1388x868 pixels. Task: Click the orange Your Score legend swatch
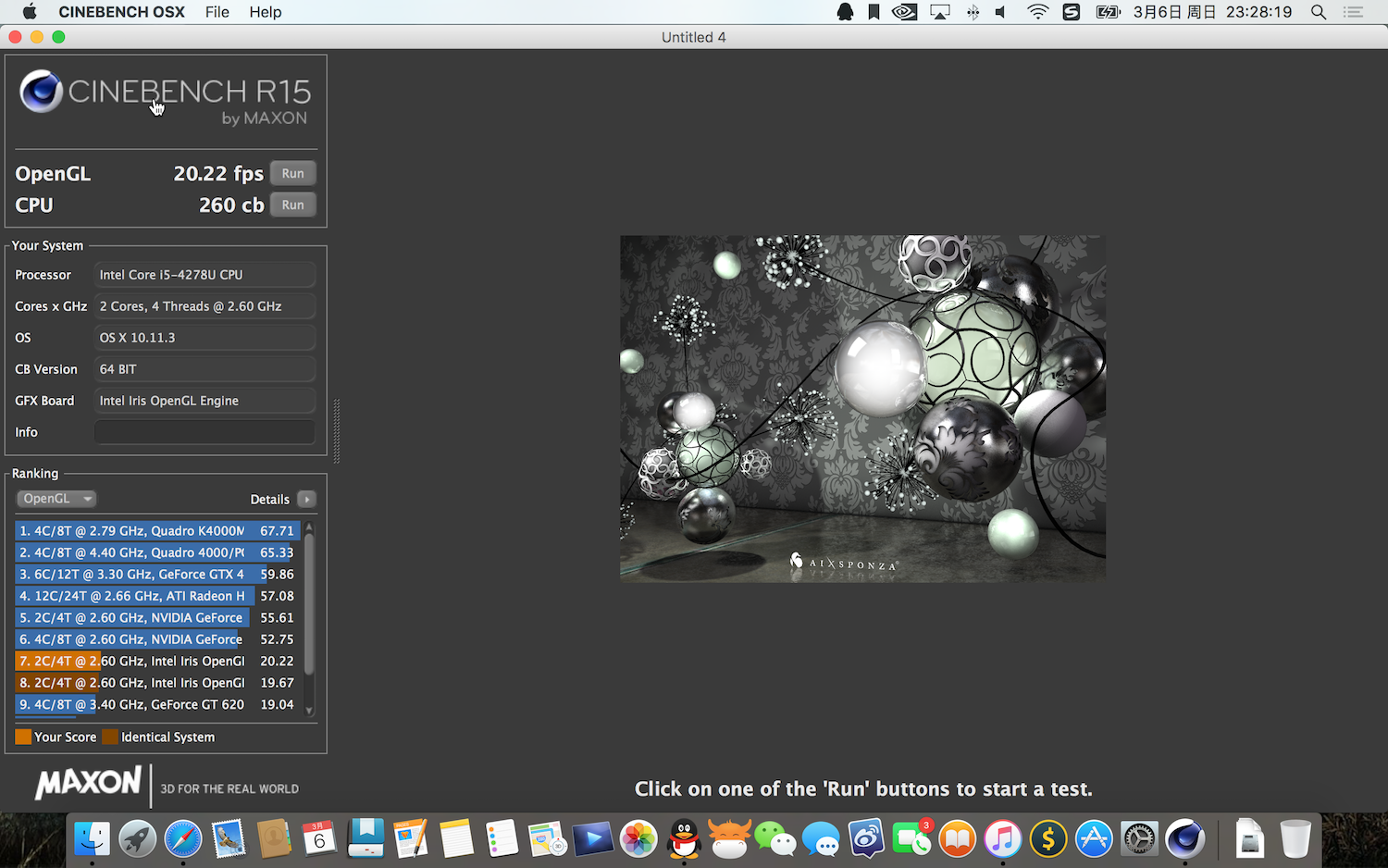click(23, 737)
